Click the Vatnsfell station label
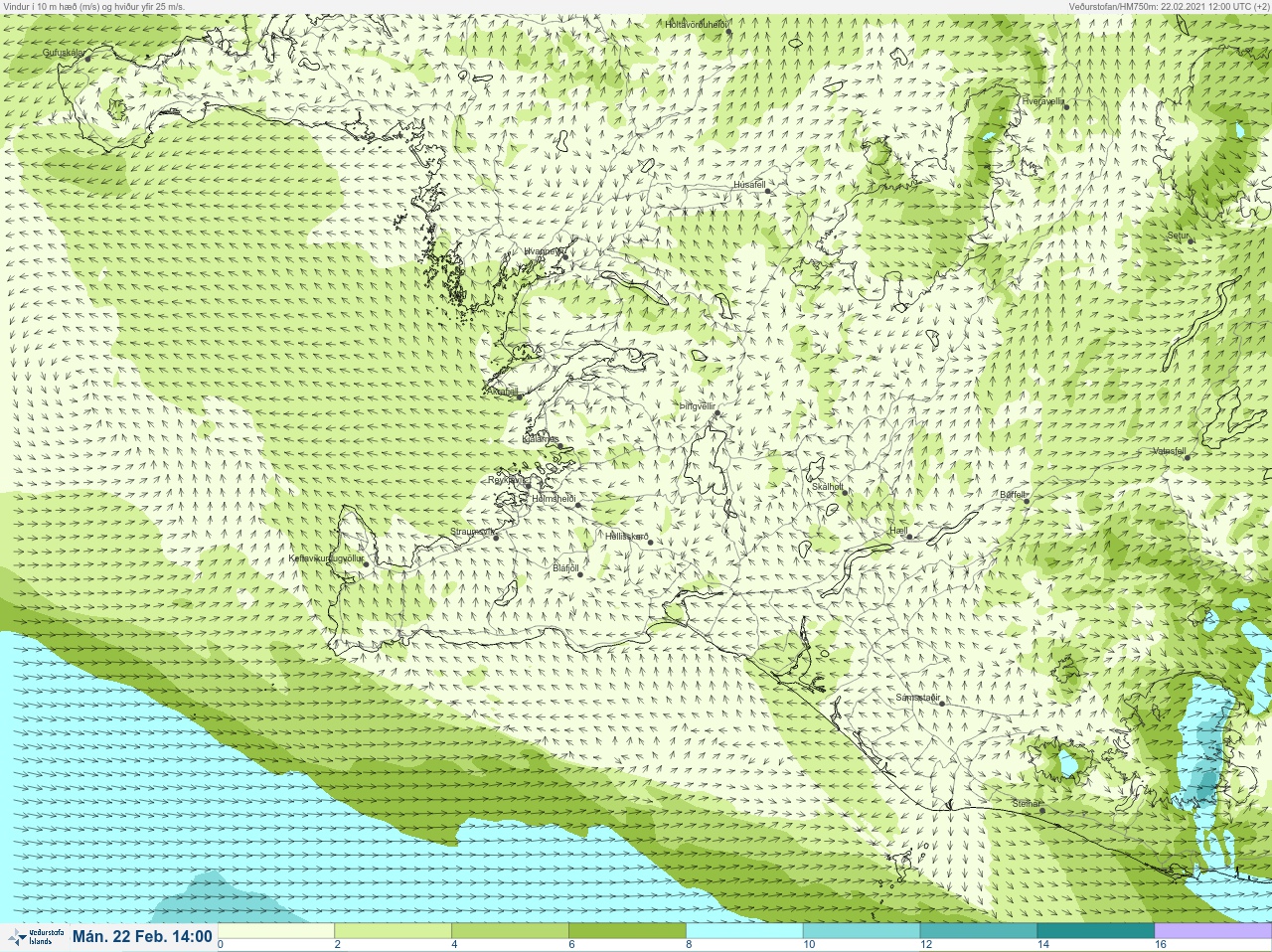Viewport: 1272px width, 952px height. point(1169,451)
